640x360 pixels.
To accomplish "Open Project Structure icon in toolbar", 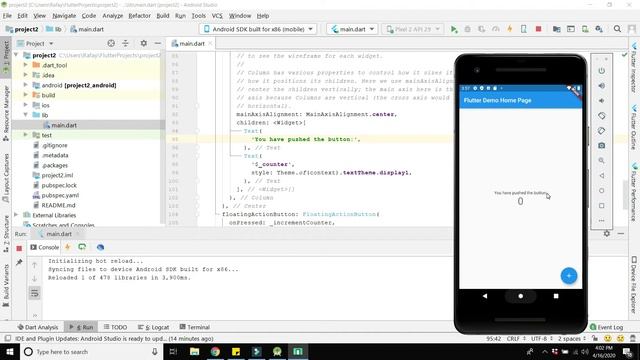I will click(556, 29).
